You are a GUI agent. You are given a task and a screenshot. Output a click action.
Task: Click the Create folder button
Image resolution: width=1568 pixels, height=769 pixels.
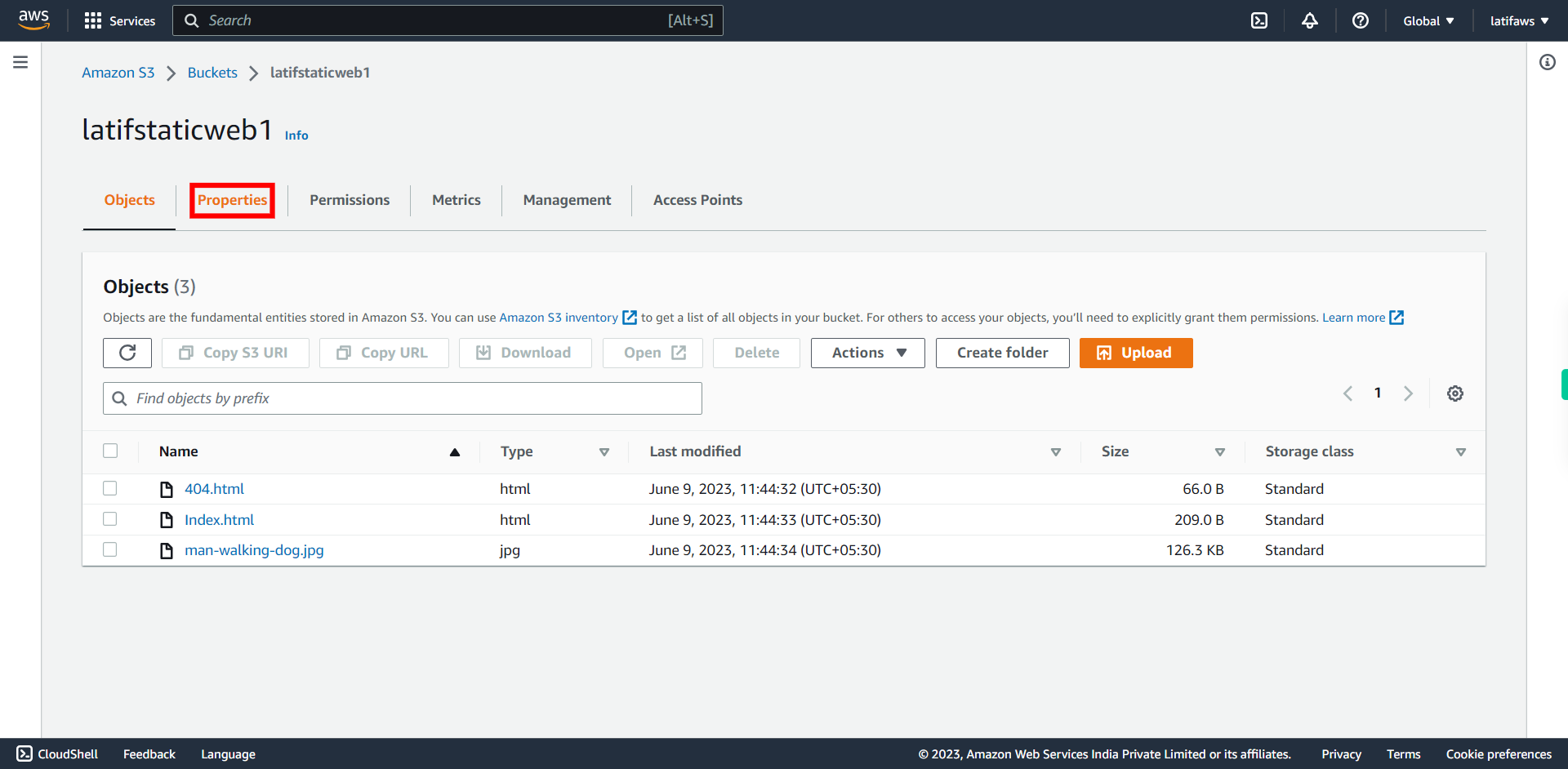click(x=1003, y=353)
